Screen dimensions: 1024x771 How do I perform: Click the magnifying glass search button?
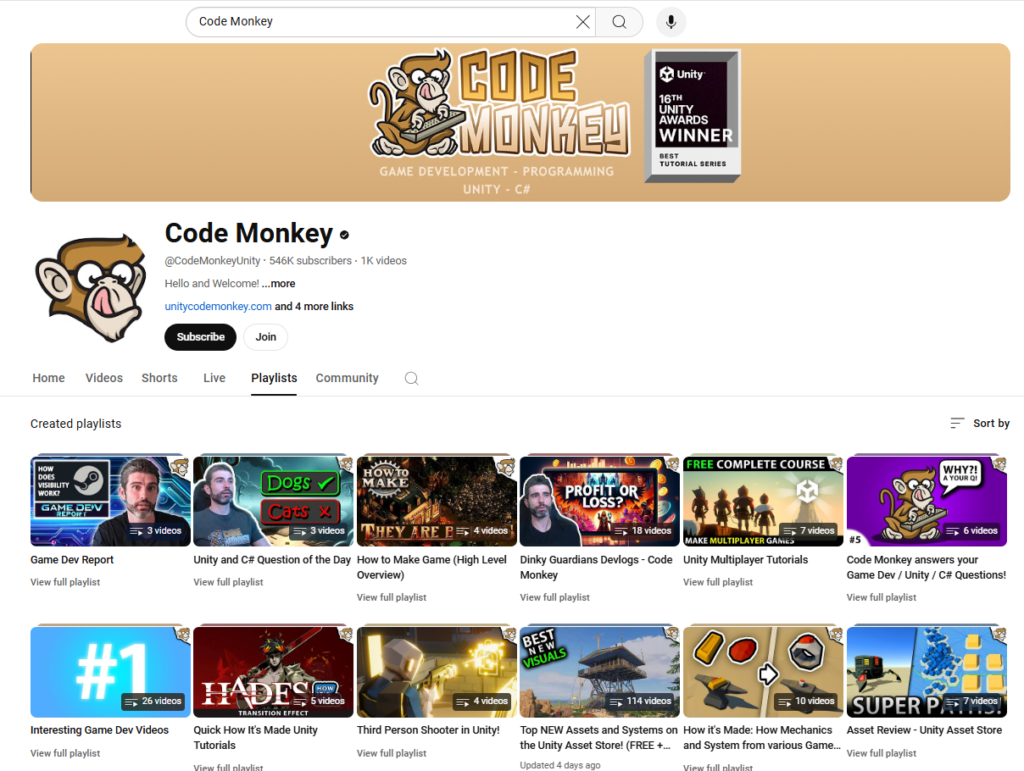(x=619, y=22)
